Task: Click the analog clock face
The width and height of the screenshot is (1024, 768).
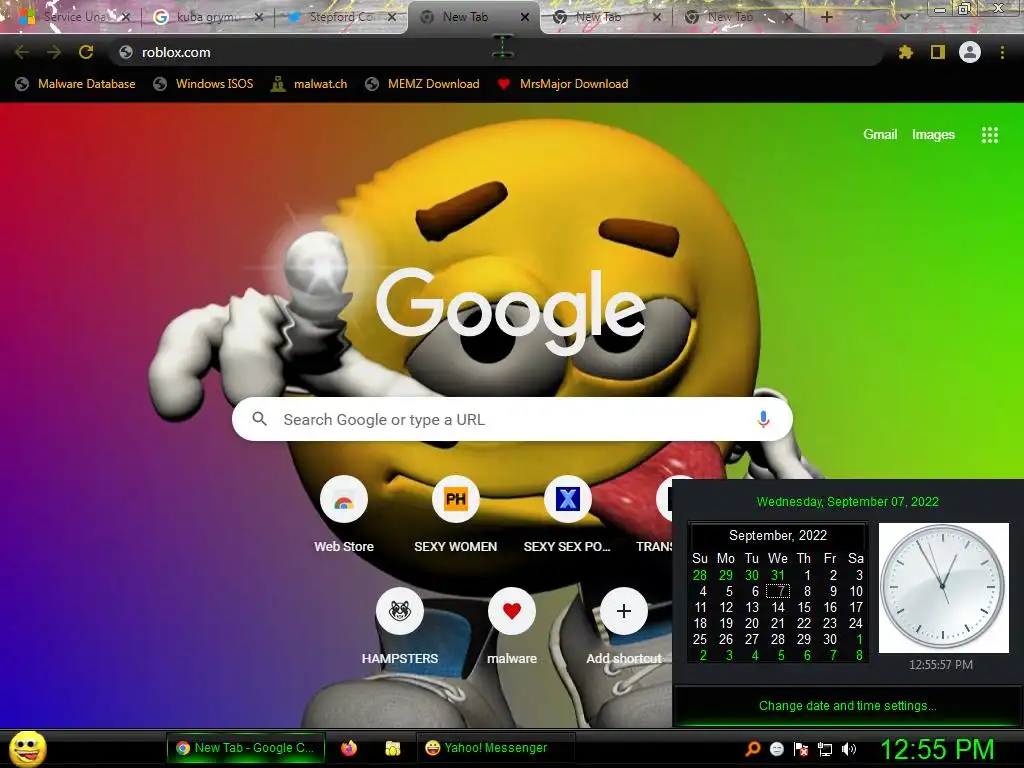Action: coord(944,587)
